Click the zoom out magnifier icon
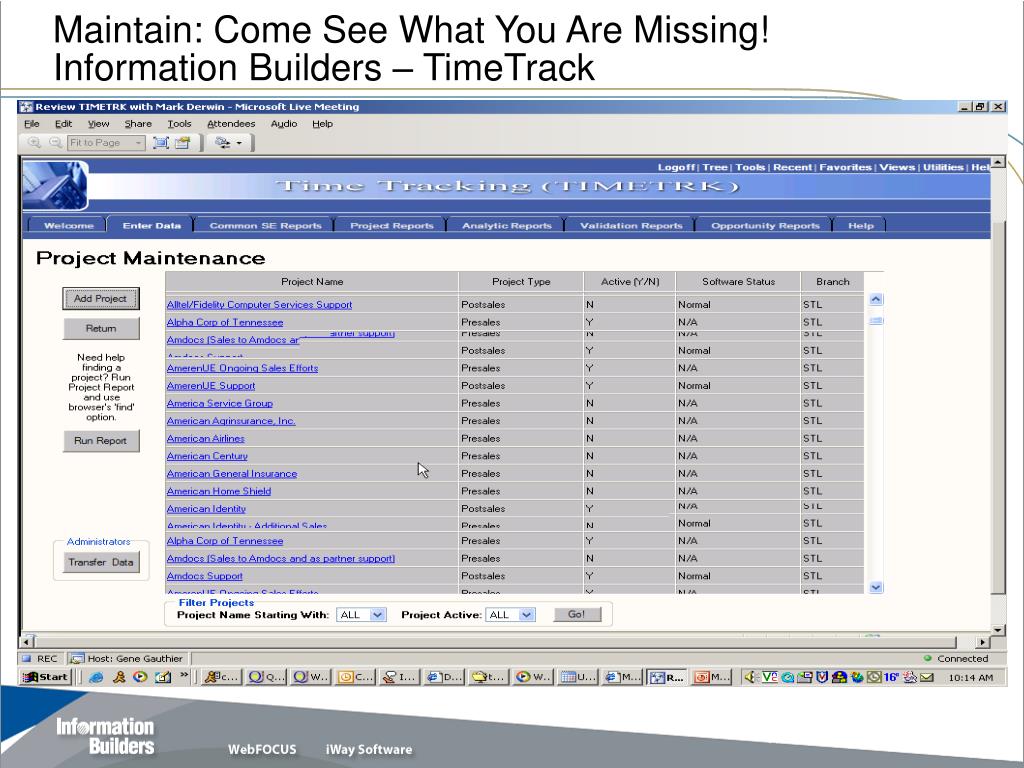This screenshot has height=768, width=1024. (56, 142)
